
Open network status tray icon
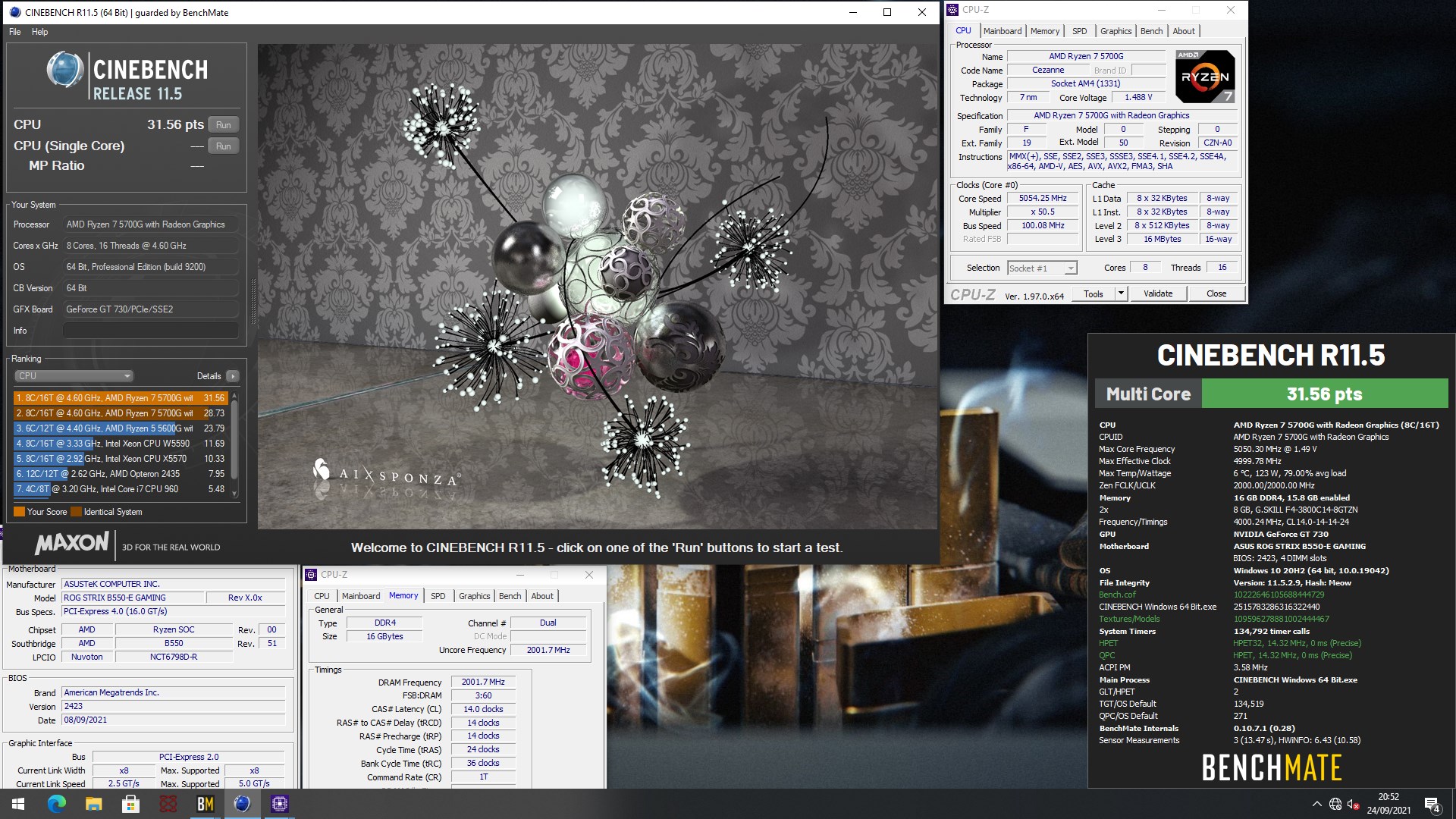1335,804
